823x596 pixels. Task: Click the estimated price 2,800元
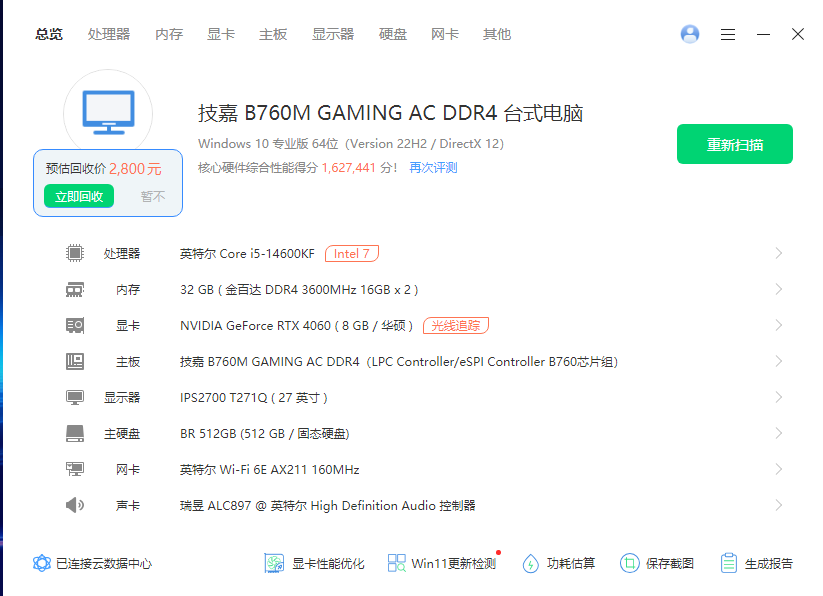click(x=135, y=169)
